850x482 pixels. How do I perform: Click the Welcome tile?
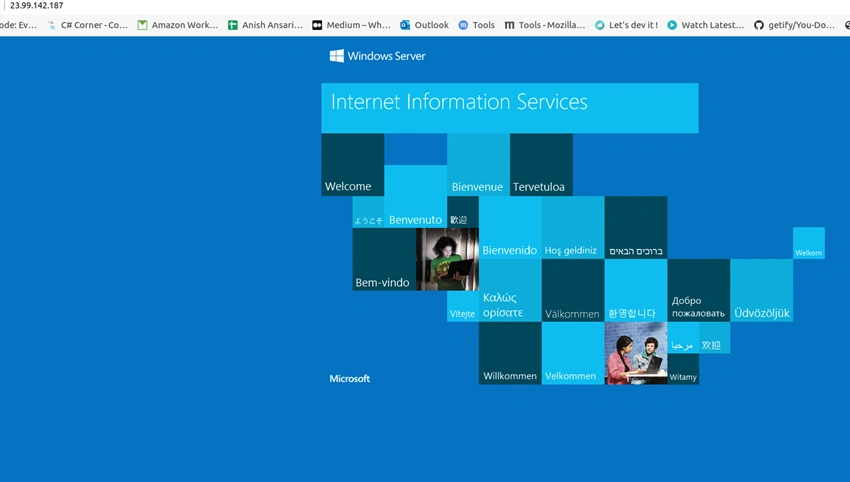point(352,165)
